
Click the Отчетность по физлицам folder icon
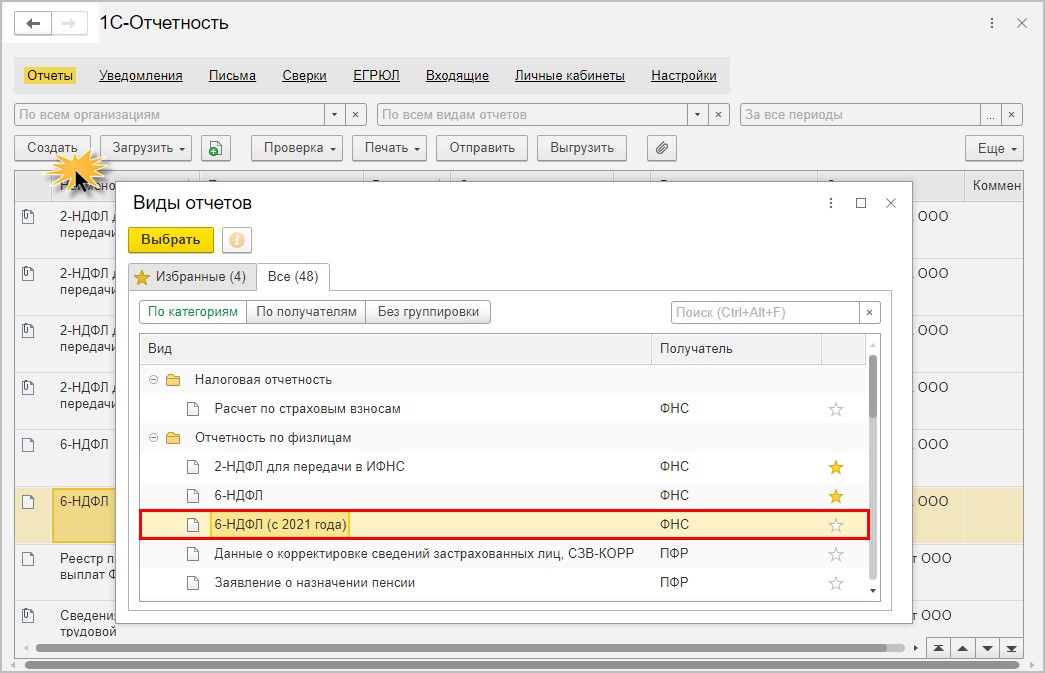tap(173, 438)
